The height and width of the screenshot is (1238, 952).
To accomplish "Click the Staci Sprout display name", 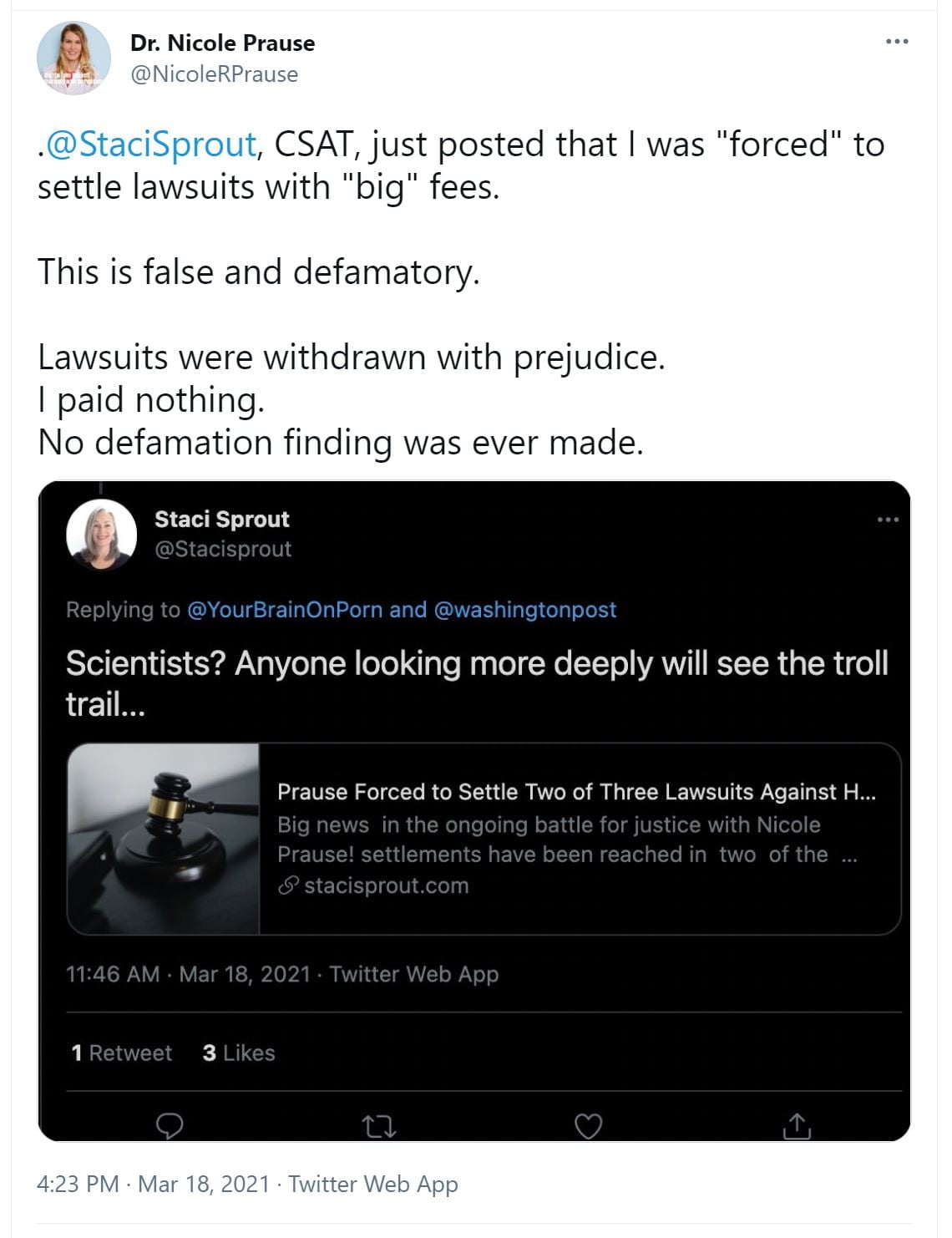I will click(x=221, y=520).
